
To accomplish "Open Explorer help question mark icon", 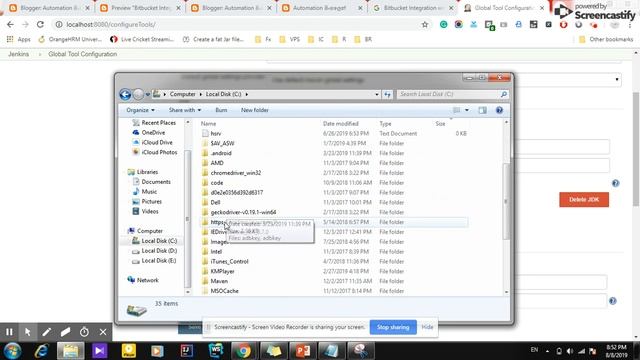I will coord(499,110).
